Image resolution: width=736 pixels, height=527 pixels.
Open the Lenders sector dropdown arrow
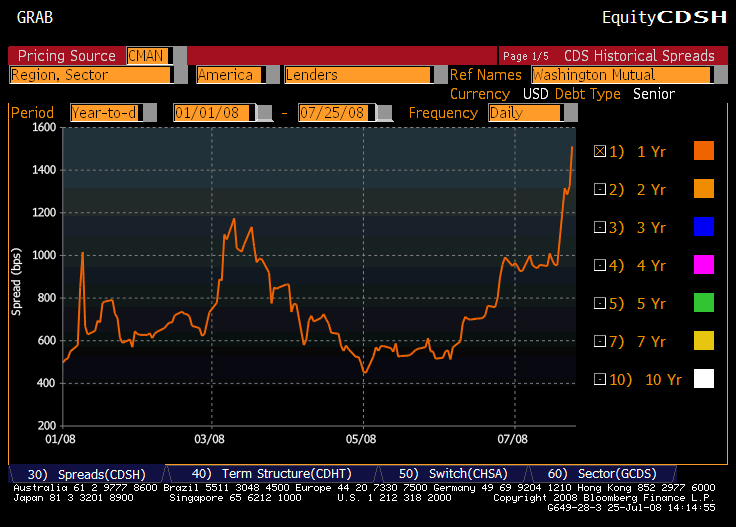(440, 75)
